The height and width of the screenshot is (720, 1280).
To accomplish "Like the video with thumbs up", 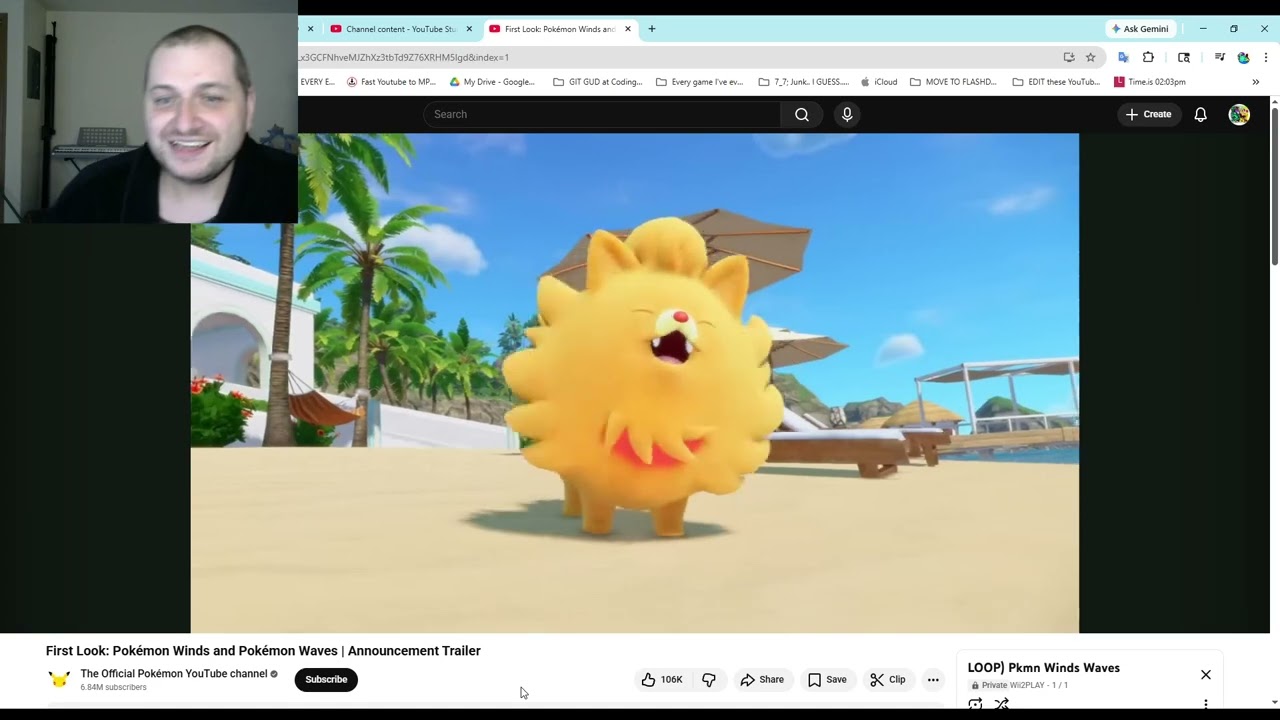I will pyautogui.click(x=661, y=680).
